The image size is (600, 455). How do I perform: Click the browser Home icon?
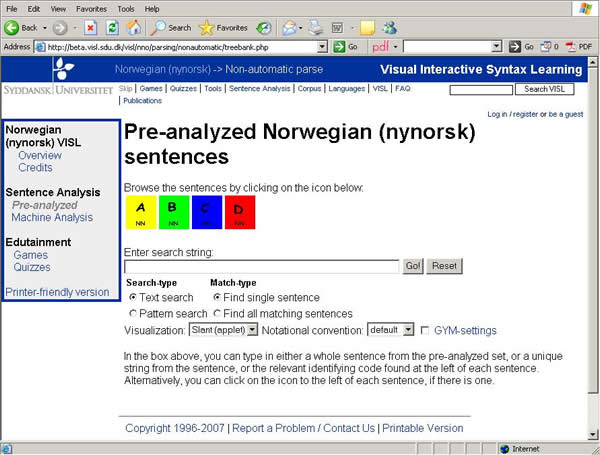pyautogui.click(x=132, y=27)
